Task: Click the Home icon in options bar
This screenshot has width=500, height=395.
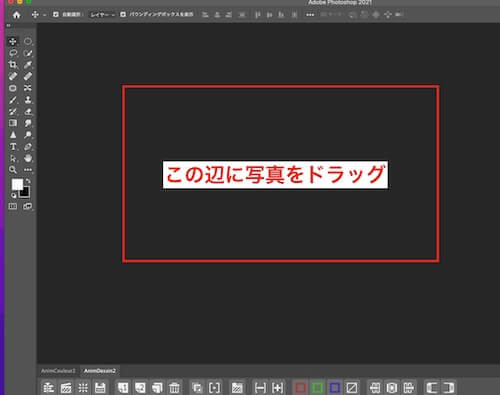Action: pos(16,15)
